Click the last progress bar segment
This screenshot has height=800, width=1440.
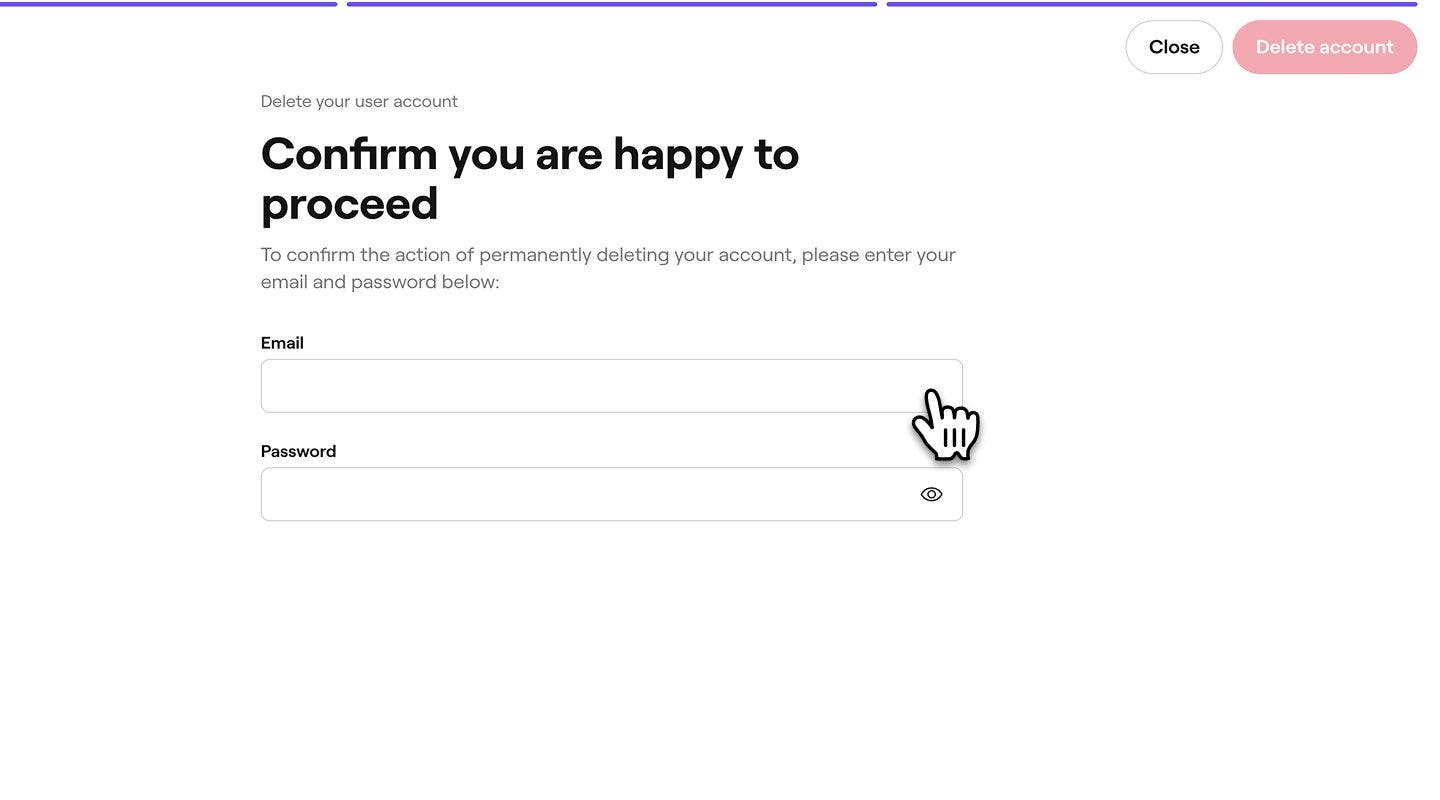(1151, 4)
